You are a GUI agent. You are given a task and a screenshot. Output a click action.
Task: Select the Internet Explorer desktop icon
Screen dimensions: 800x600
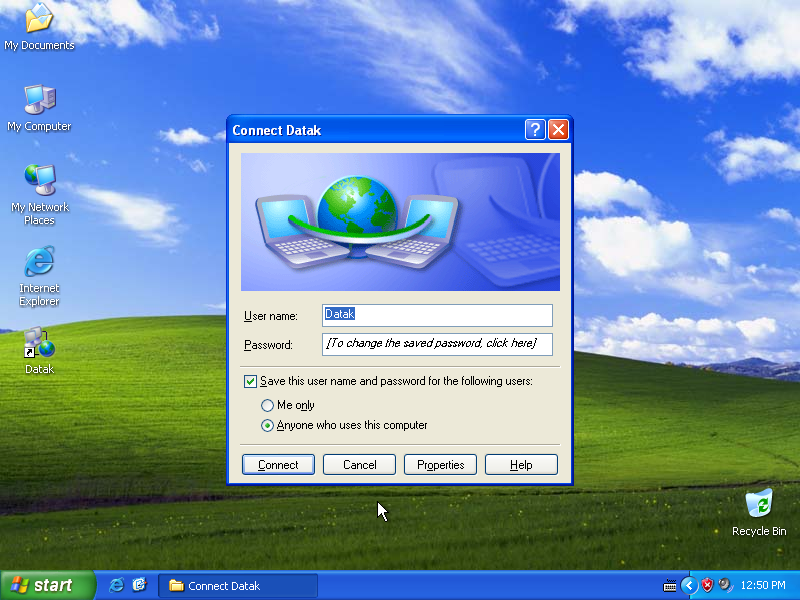tap(39, 276)
